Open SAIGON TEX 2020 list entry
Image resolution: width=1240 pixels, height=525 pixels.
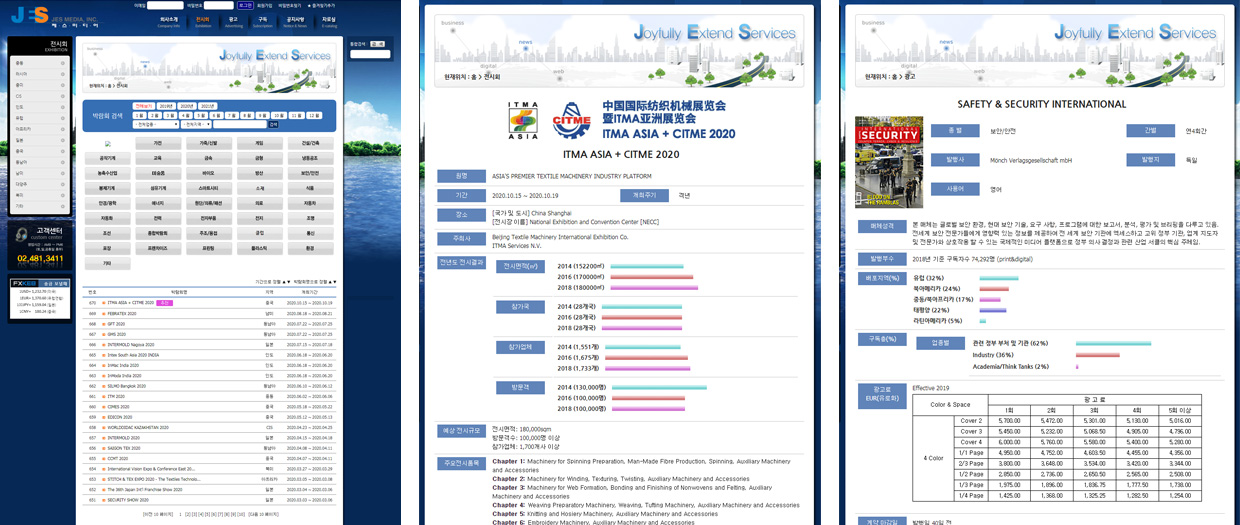pyautogui.click(x=124, y=448)
